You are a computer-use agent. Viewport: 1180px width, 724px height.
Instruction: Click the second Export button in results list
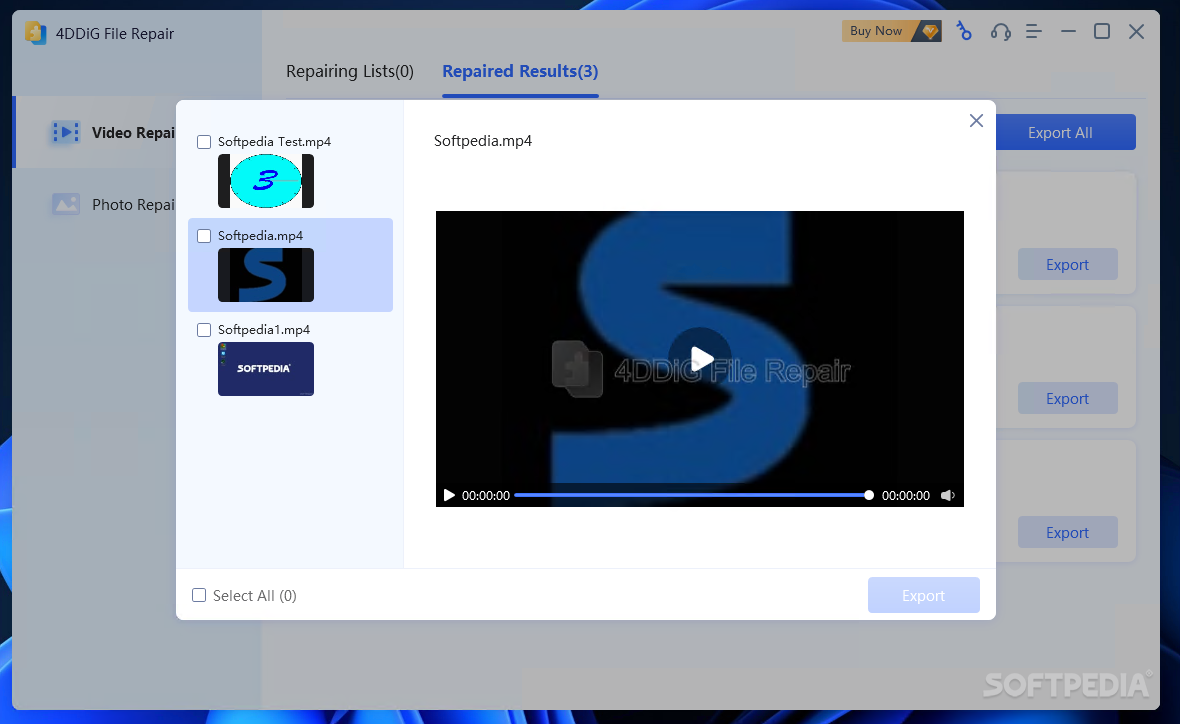pos(1067,398)
